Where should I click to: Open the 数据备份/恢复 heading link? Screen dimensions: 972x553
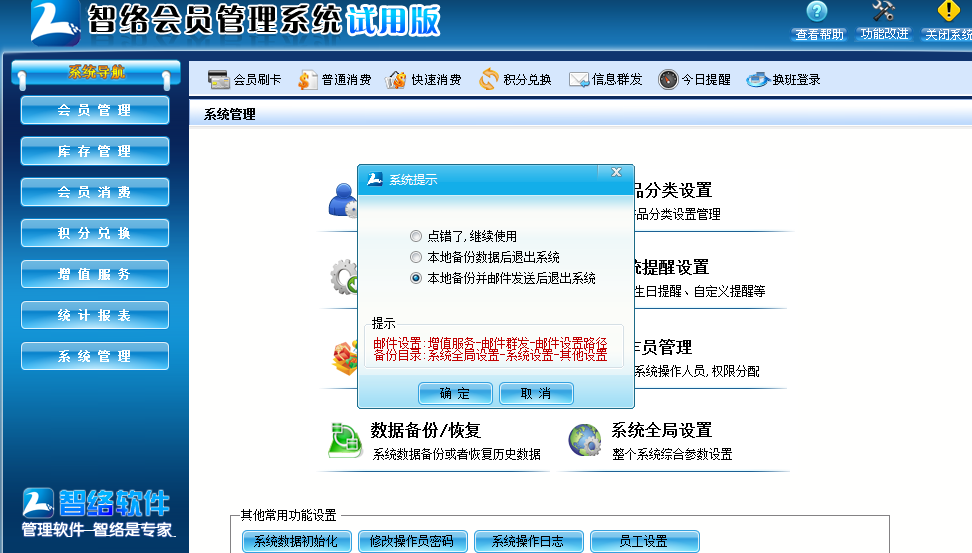click(x=426, y=430)
